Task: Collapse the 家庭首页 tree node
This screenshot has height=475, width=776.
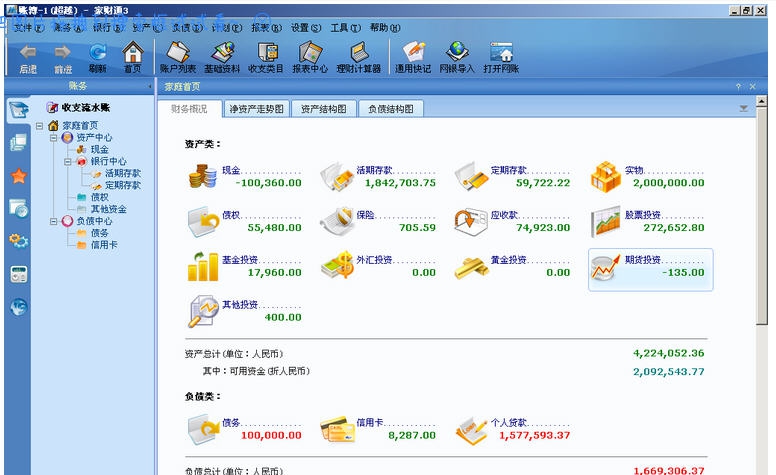Action: tap(40, 126)
